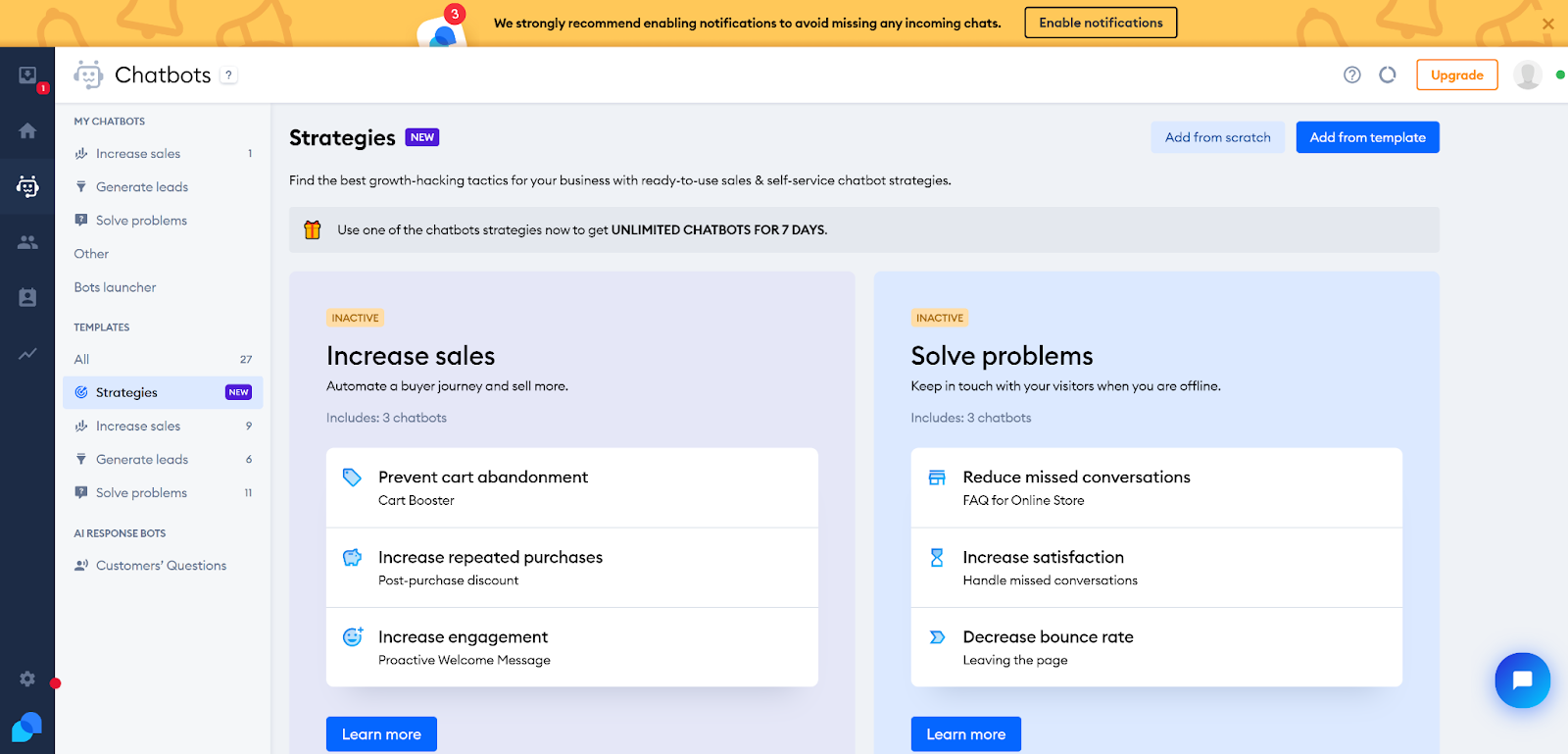
Task: Open settings gear in left sidebar
Action: click(x=27, y=679)
